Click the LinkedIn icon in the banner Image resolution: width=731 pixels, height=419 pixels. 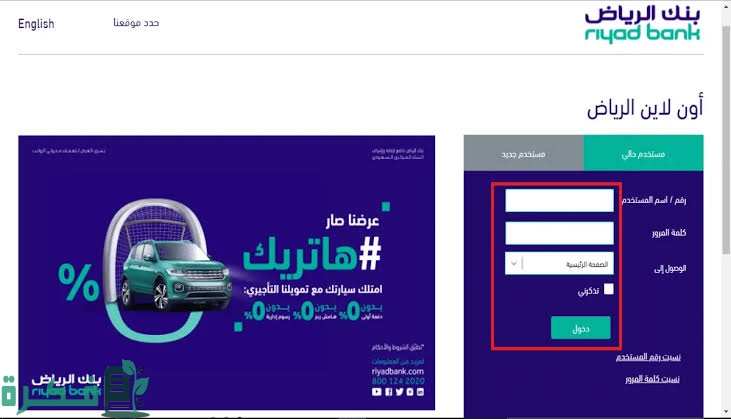tap(421, 392)
